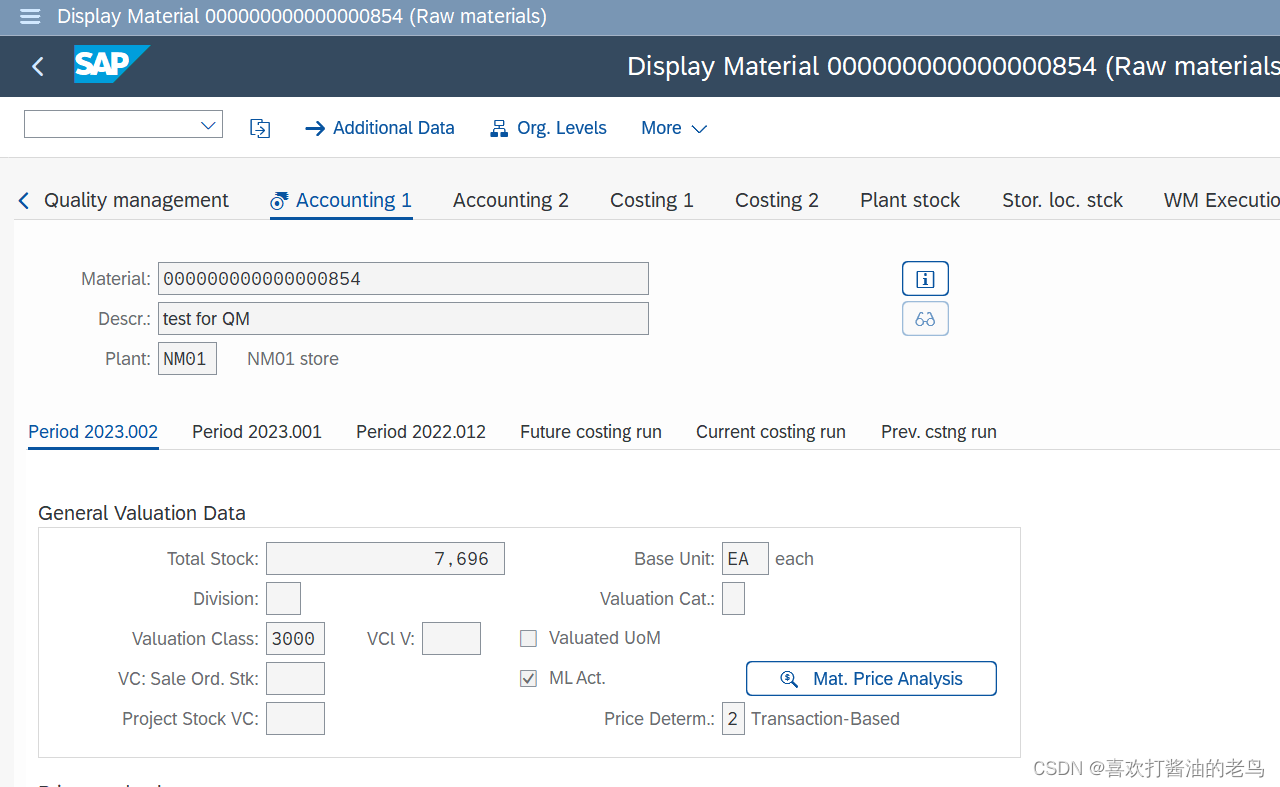Select the Costing 1 tab
Viewport: 1280px width, 787px height.
click(x=651, y=200)
